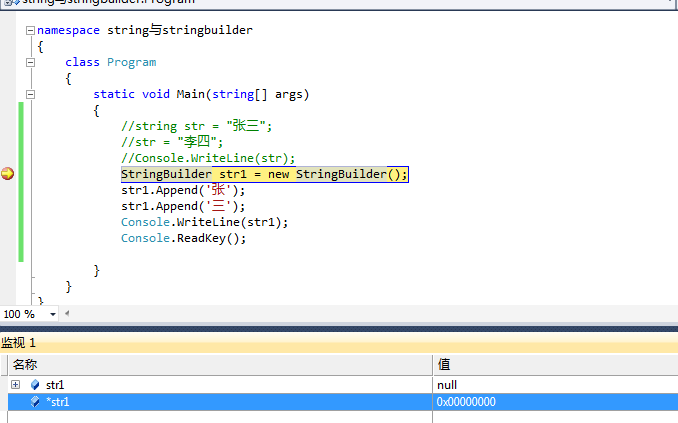Click the str1 variable icon in watch
678x423 pixels.
35,385
